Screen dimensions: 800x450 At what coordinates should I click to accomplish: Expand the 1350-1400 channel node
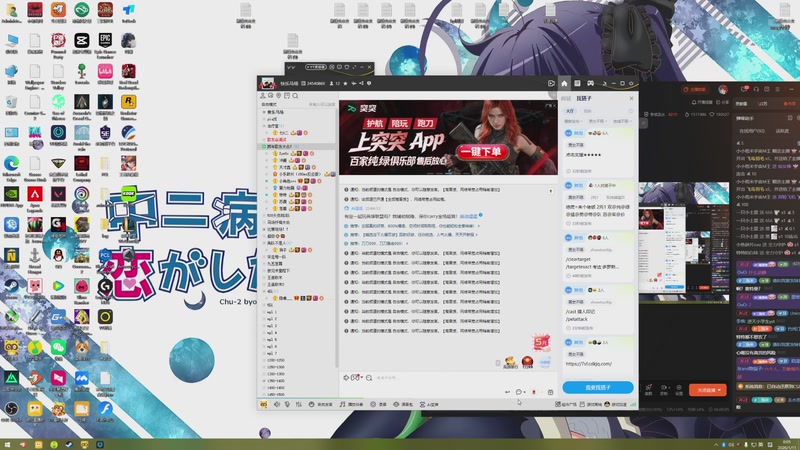pos(264,381)
